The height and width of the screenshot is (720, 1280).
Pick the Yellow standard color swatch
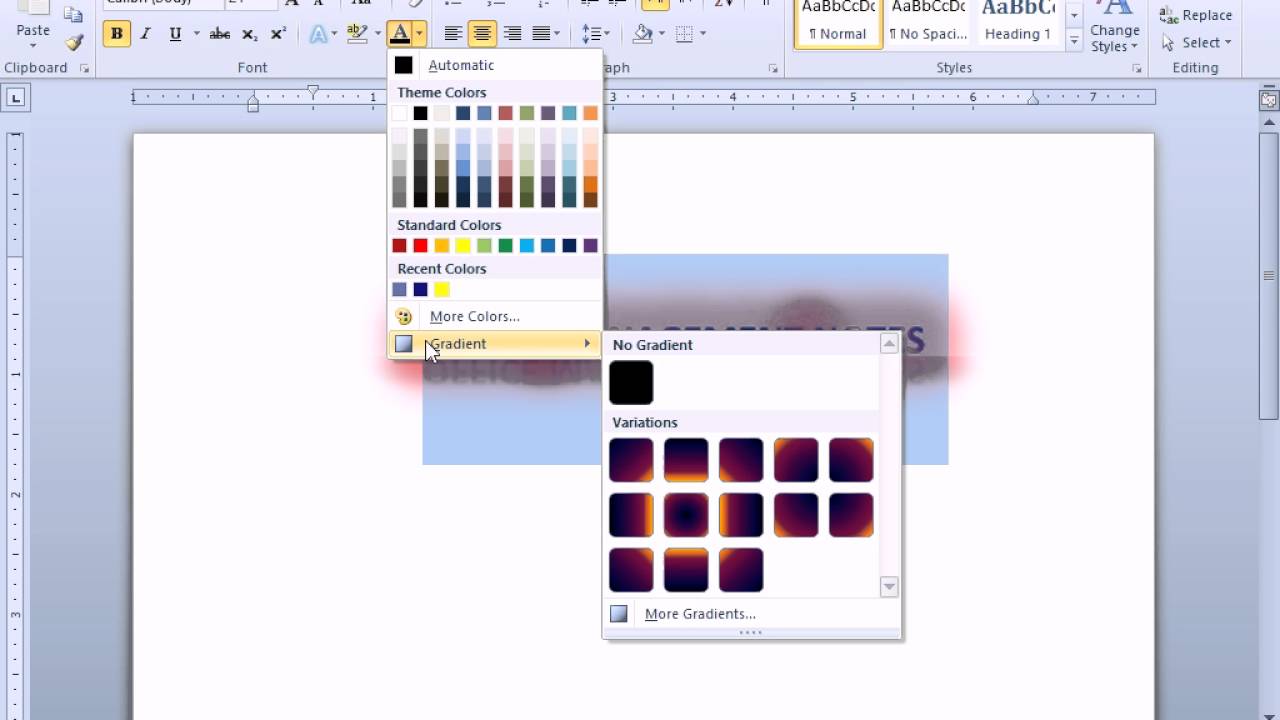[x=463, y=246]
